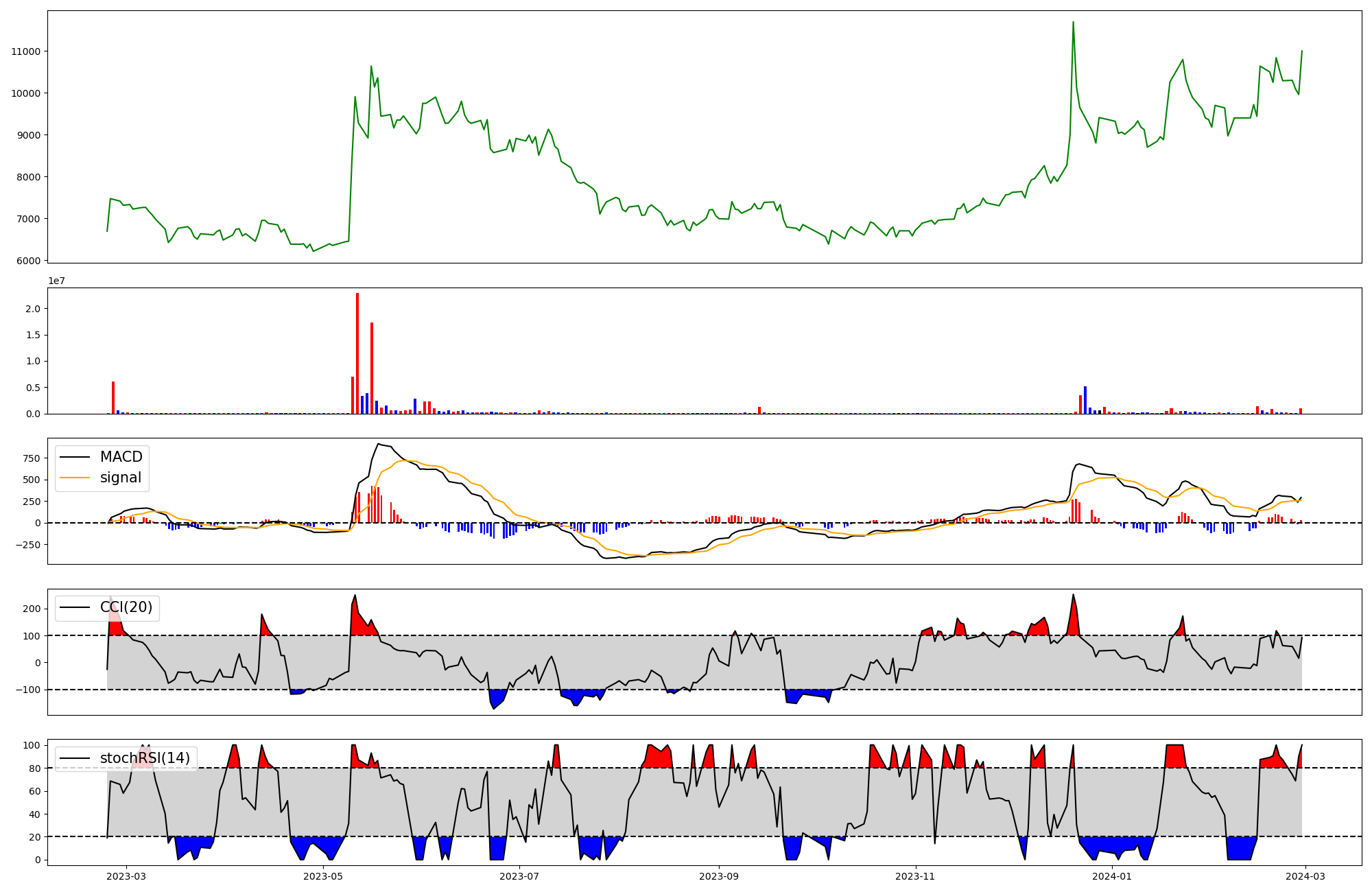Click the 11000 price axis tick label

click(x=25, y=51)
